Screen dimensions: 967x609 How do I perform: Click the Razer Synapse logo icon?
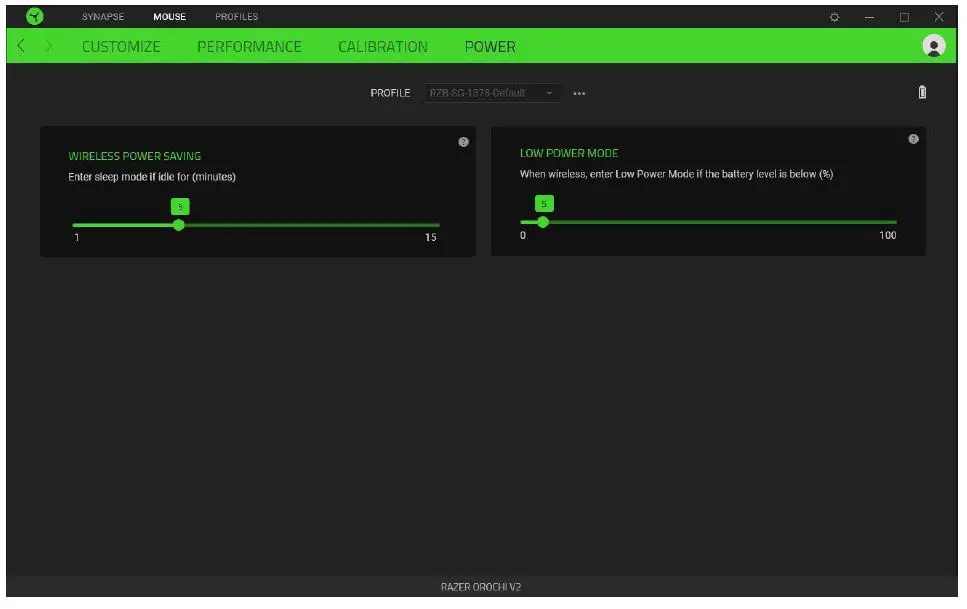point(35,17)
